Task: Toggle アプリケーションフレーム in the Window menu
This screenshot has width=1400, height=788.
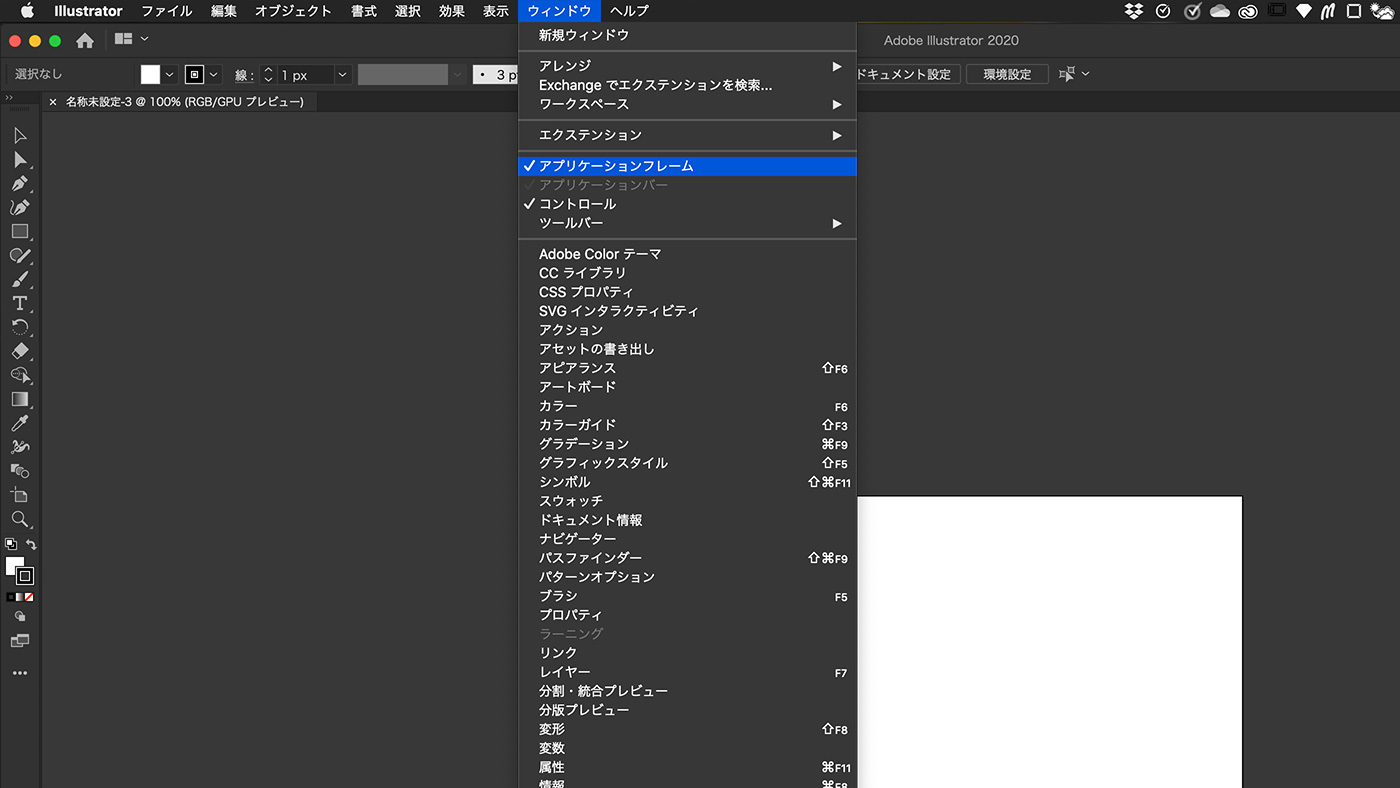Action: (614, 166)
